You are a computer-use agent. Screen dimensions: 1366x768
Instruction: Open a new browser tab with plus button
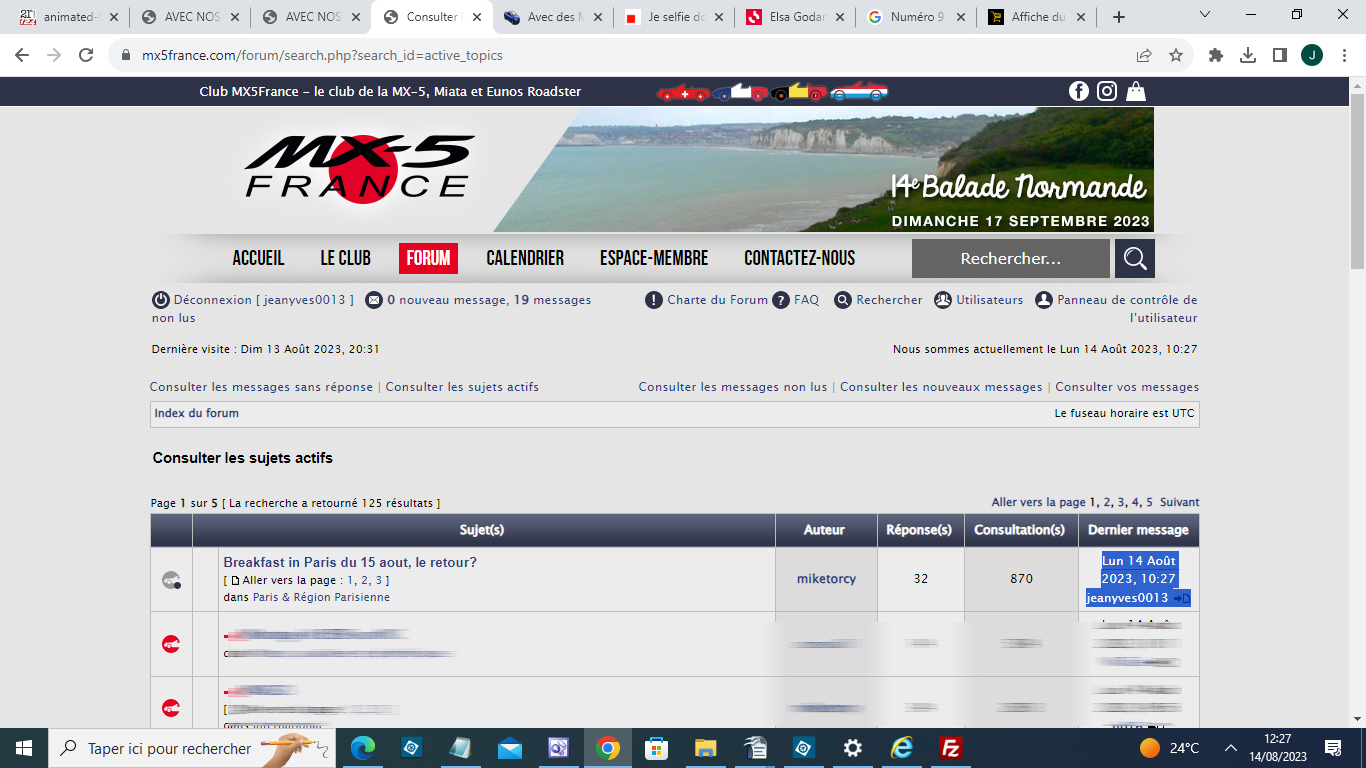(1119, 17)
